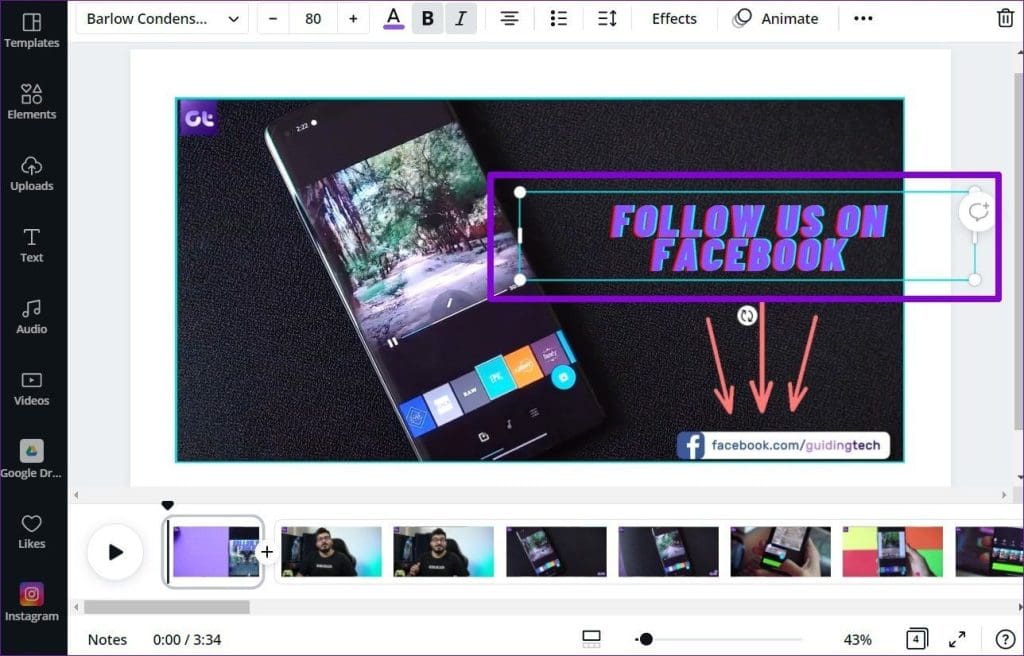Toggle italic formatting on the text
Viewport: 1024px width, 656px height.
click(x=460, y=18)
